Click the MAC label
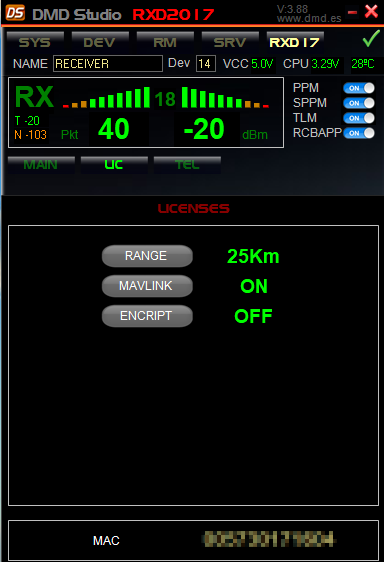This screenshot has width=384, height=562. pos(106,540)
